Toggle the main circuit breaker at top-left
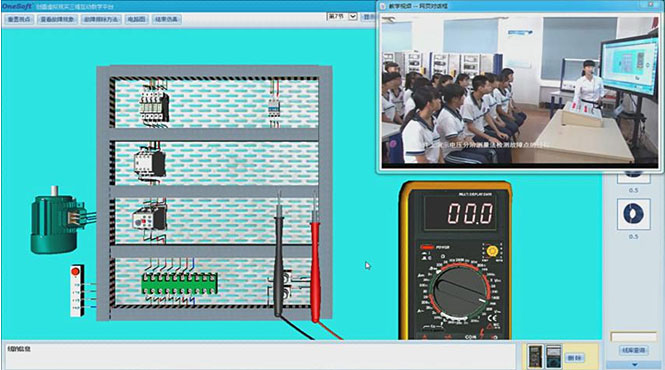 click(x=154, y=107)
